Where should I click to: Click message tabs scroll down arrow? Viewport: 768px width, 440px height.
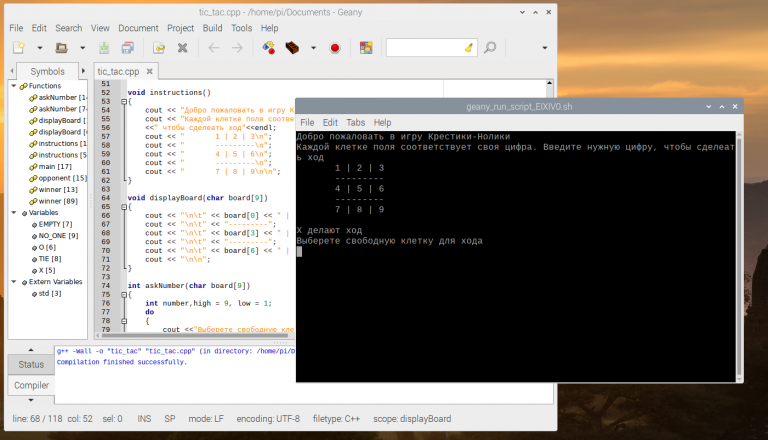31,400
